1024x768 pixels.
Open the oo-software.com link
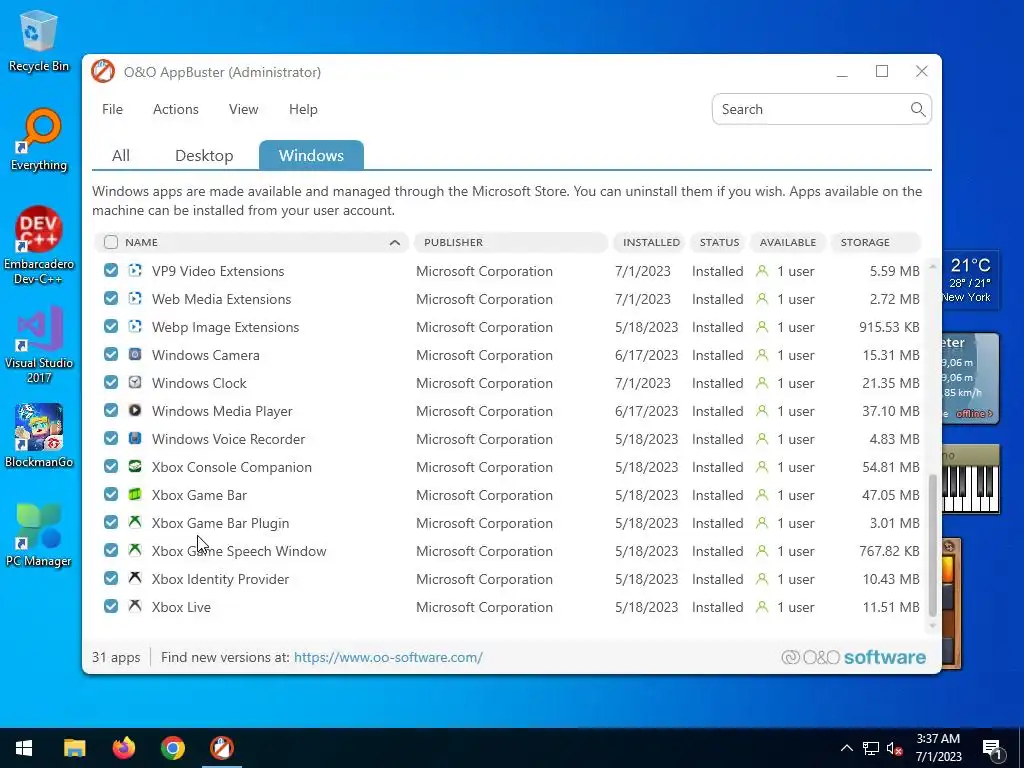[x=388, y=657]
